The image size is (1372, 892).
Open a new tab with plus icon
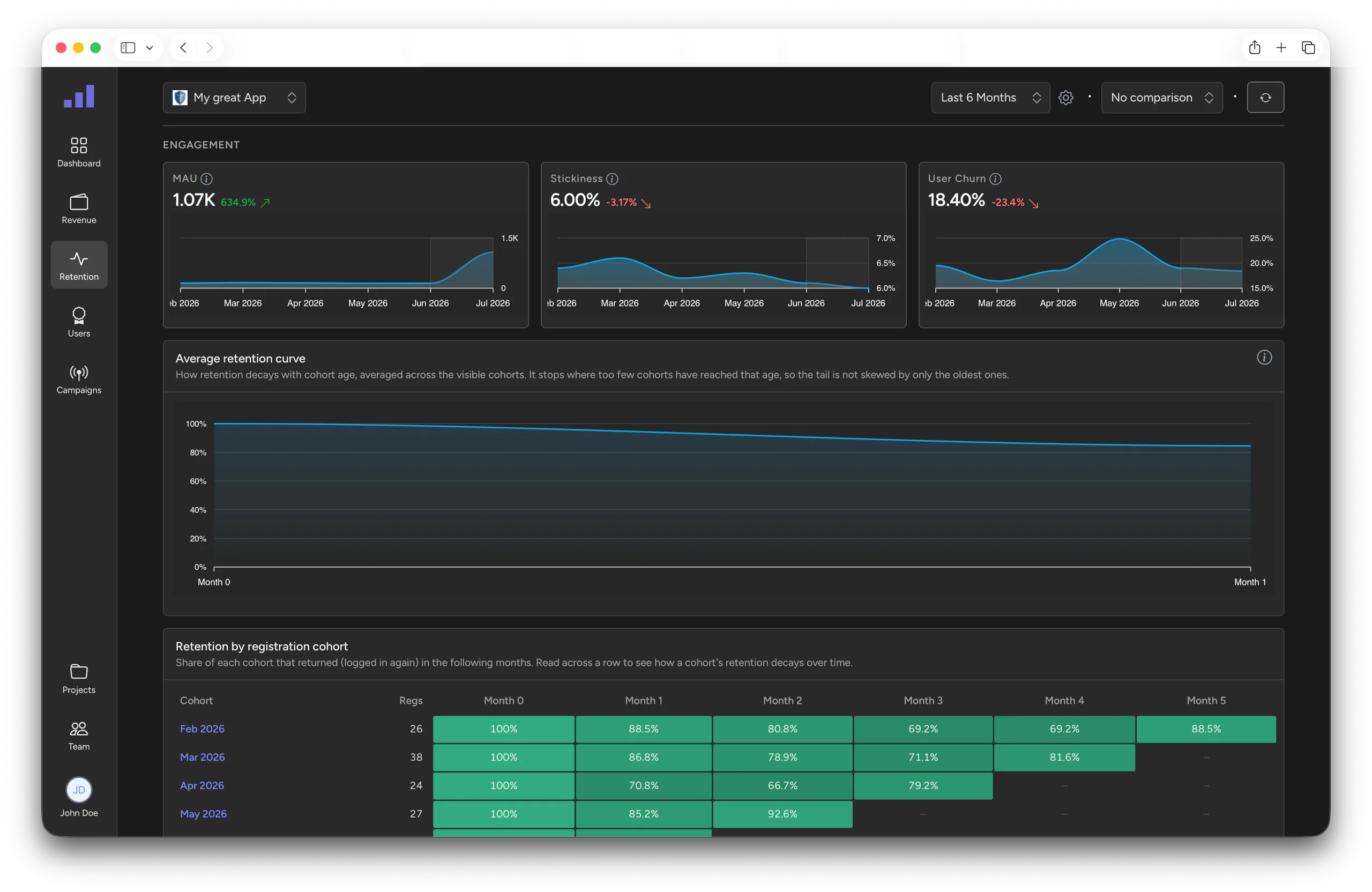1281,48
